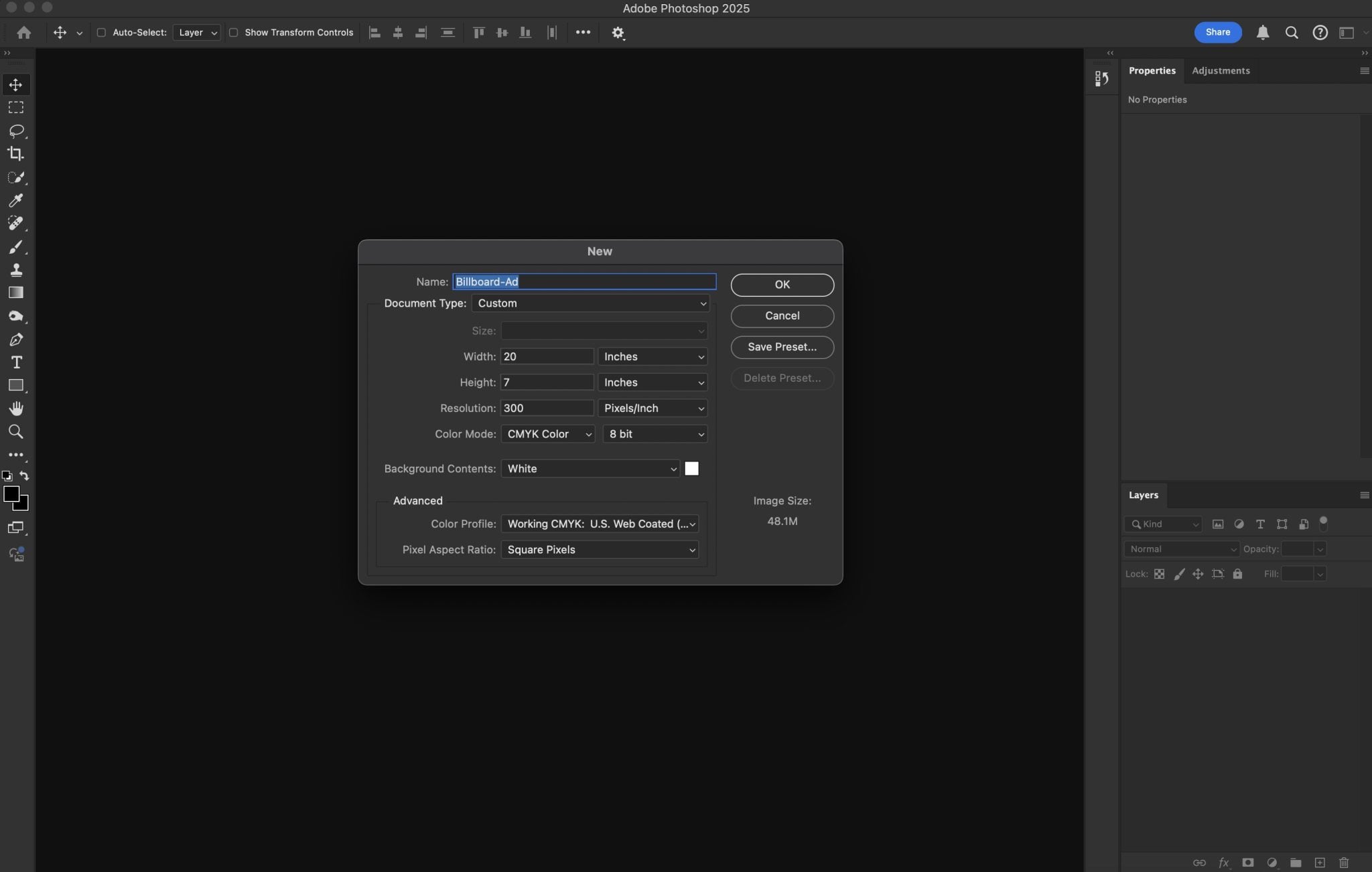Click the Home icon in options bar

click(x=24, y=32)
